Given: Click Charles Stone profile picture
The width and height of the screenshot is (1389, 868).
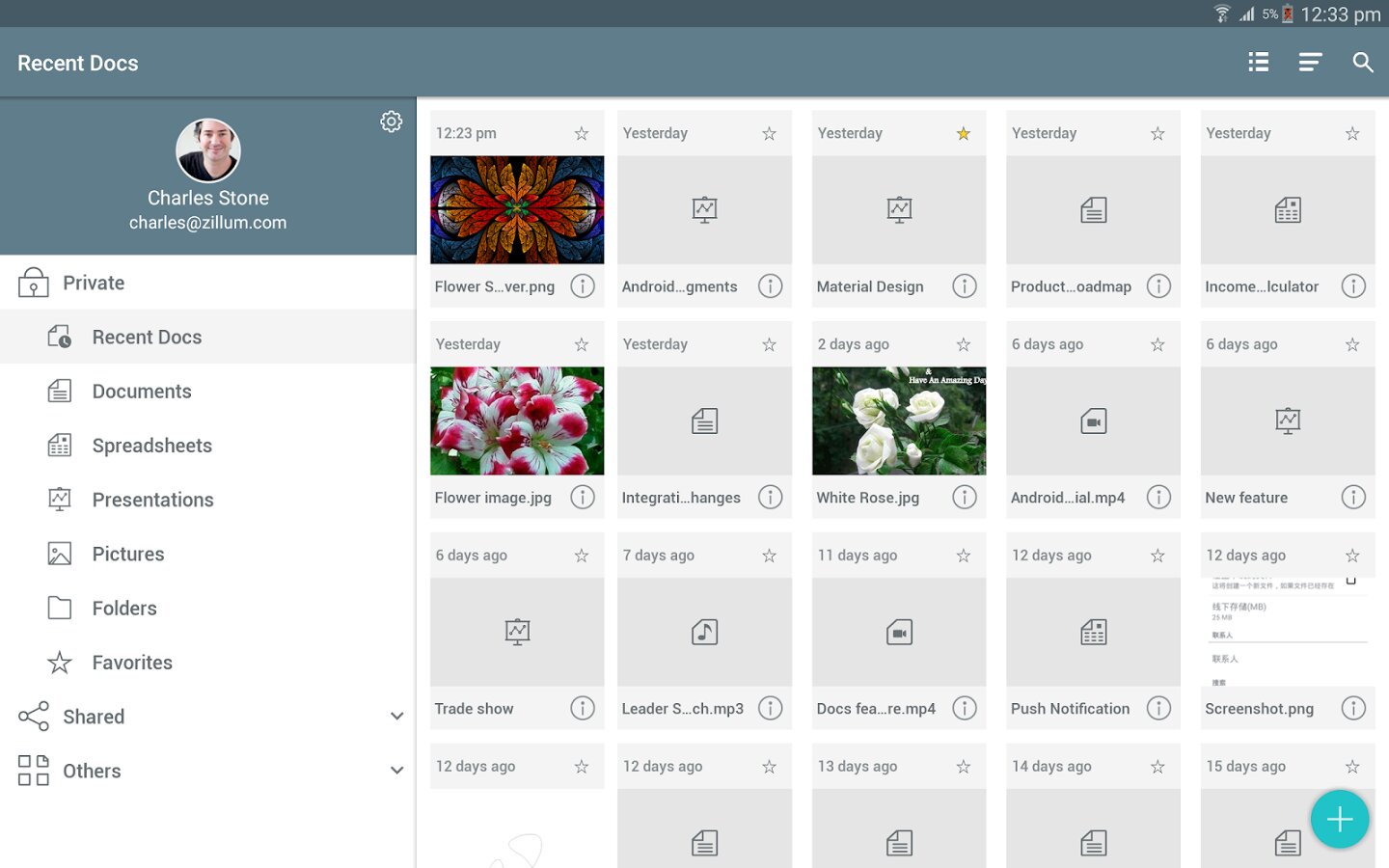Looking at the screenshot, I should click(x=208, y=150).
